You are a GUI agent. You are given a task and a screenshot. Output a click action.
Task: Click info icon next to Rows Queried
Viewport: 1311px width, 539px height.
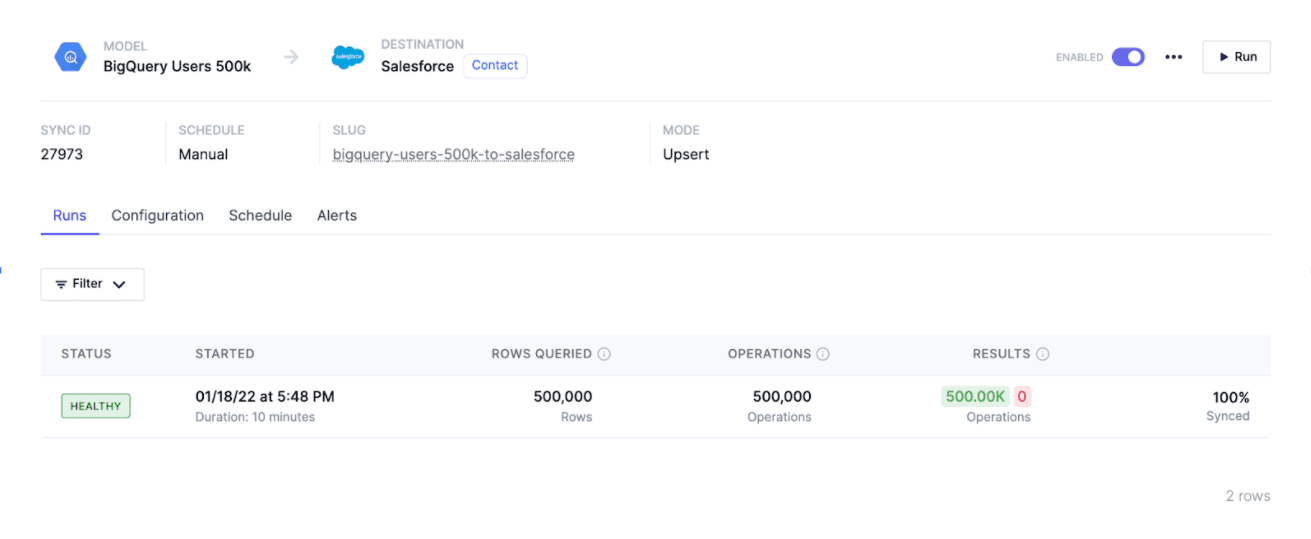pos(604,354)
